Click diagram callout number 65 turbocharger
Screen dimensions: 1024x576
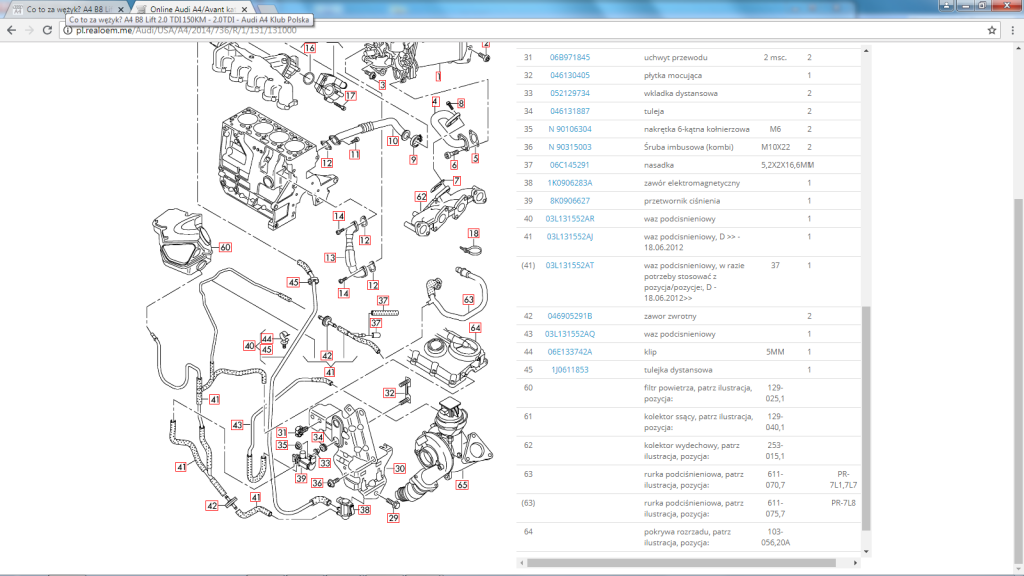click(x=462, y=485)
